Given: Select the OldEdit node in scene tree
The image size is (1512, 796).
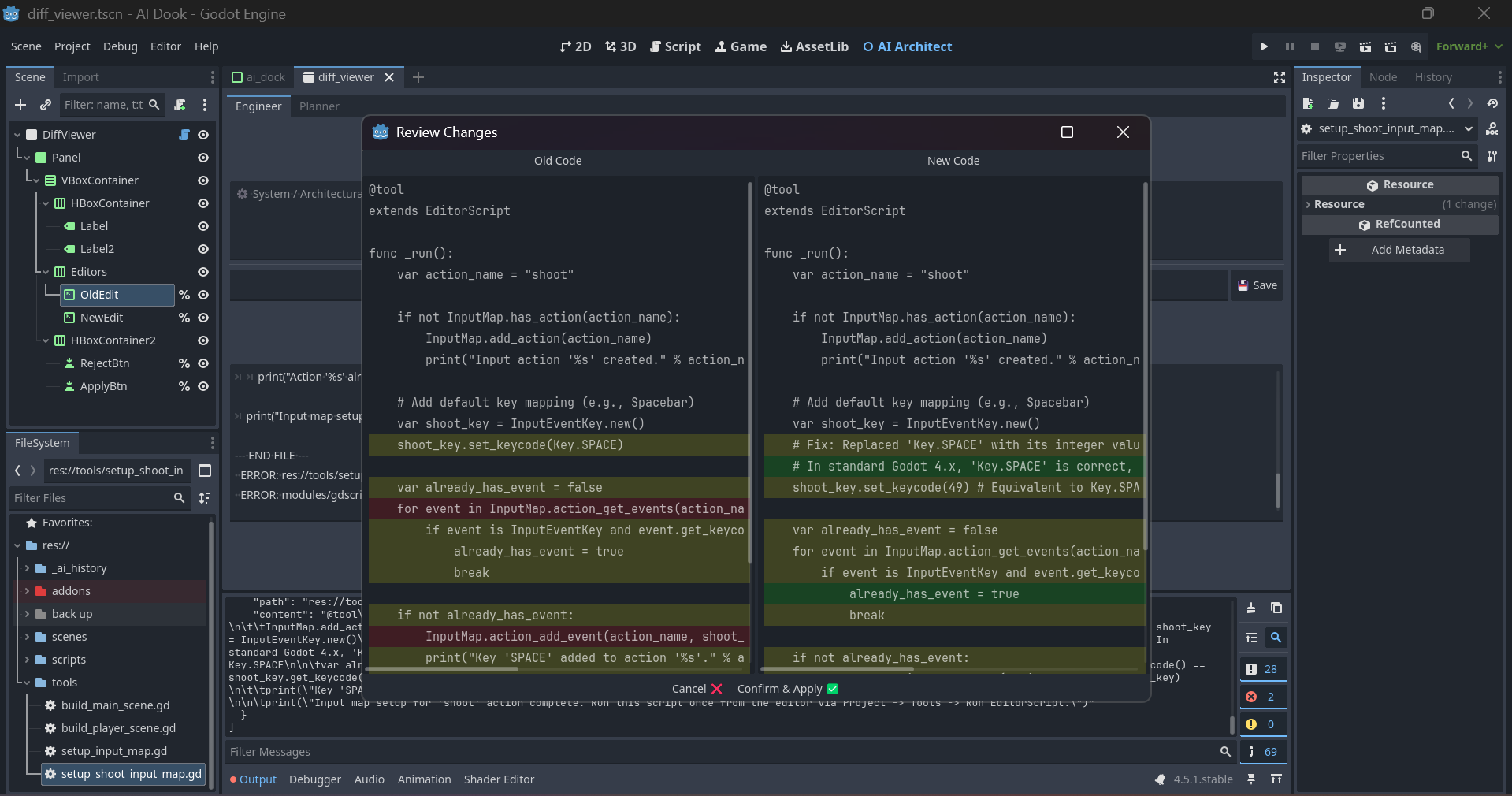Looking at the screenshot, I should tap(117, 295).
